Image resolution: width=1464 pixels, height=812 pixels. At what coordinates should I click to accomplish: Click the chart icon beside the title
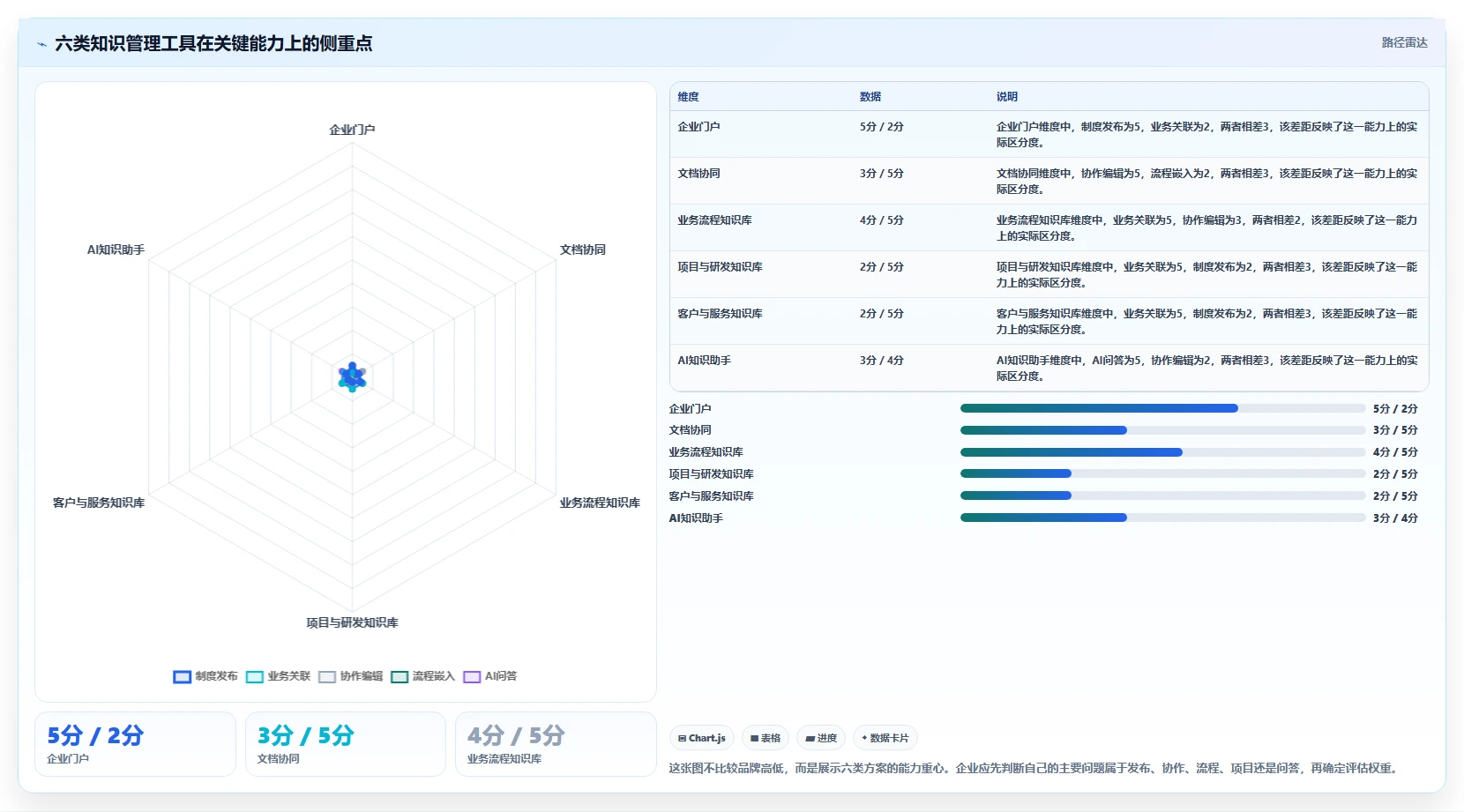41,44
